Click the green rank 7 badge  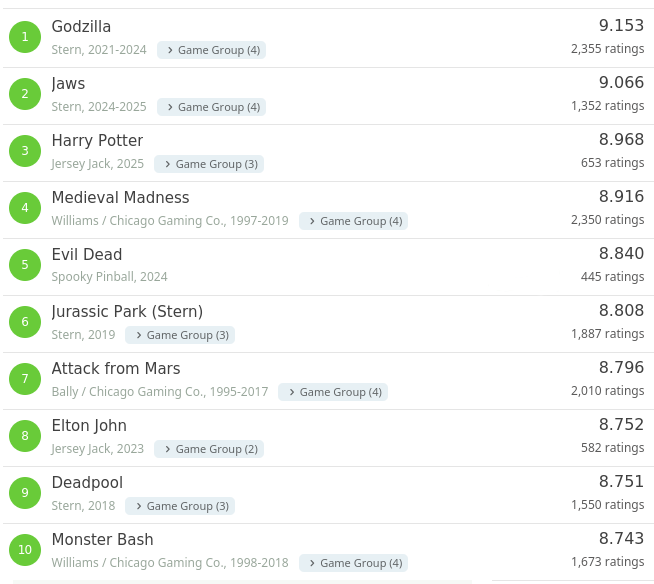click(x=25, y=380)
